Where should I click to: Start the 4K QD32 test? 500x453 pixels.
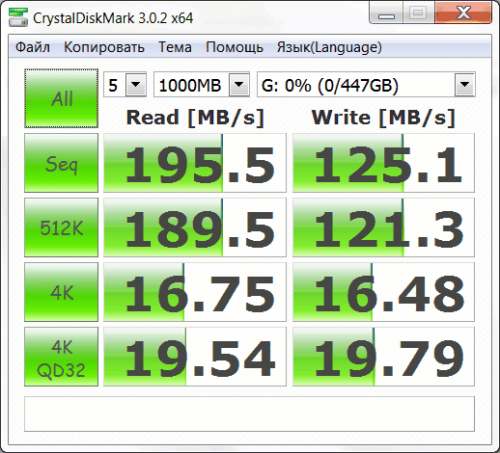coord(61,357)
